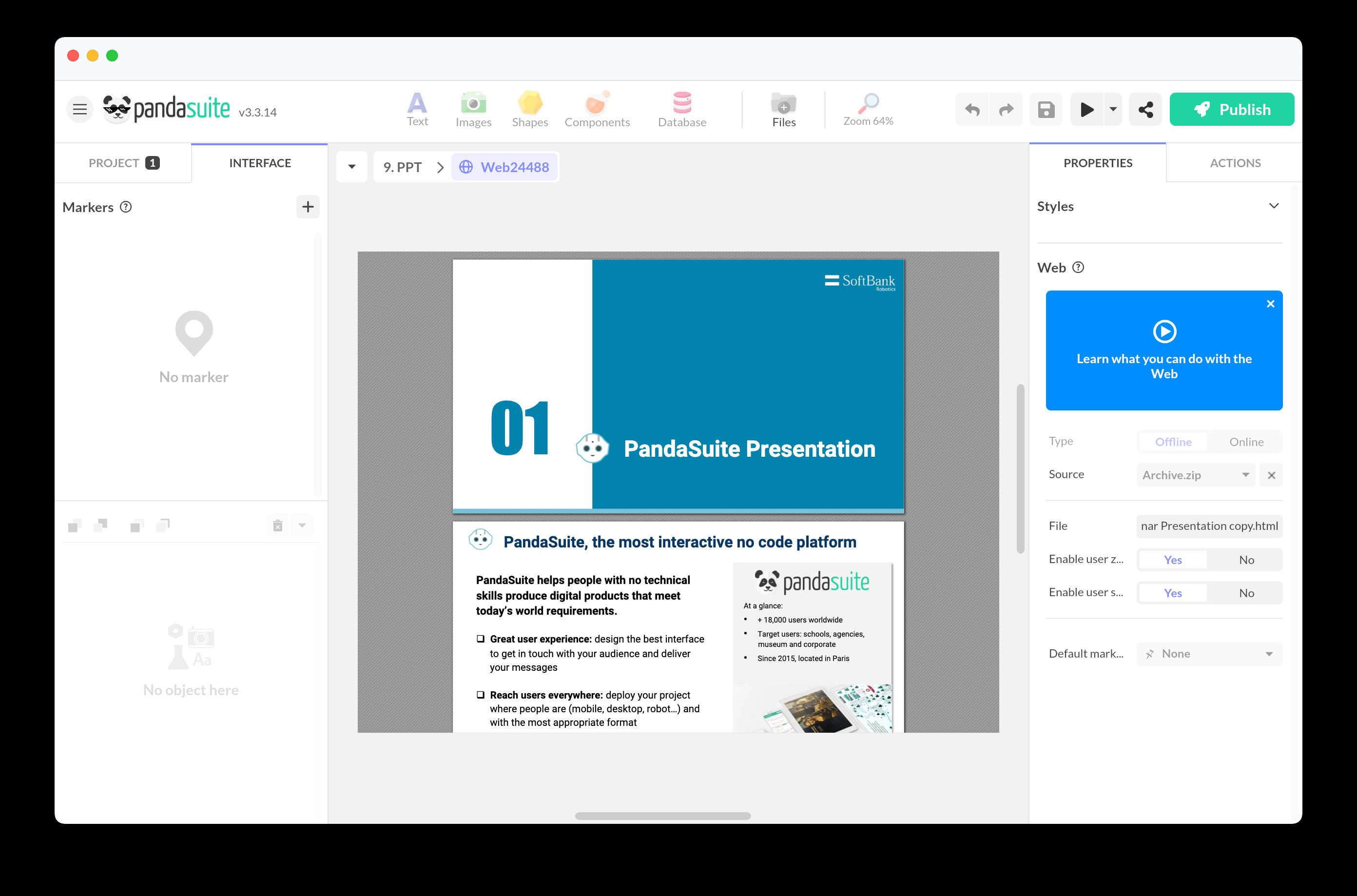Set Enable user scroll to No
The image size is (1357, 896).
coord(1246,593)
